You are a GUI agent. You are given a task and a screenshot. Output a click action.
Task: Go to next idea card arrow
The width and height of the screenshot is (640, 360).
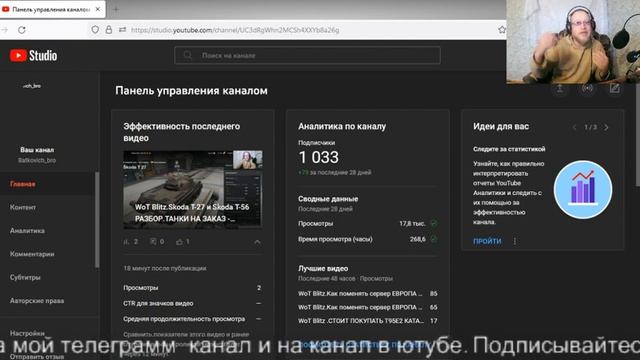point(606,127)
